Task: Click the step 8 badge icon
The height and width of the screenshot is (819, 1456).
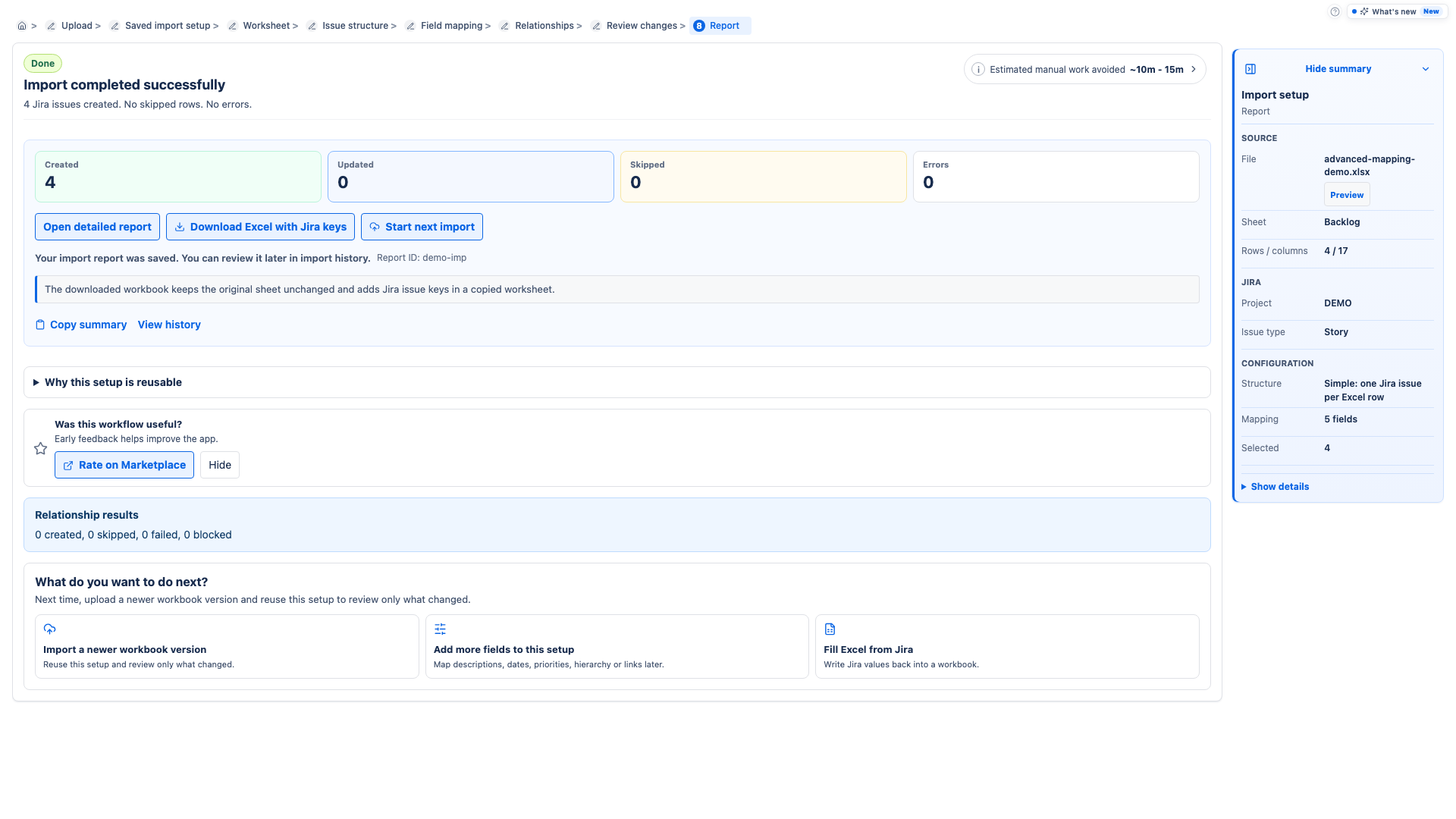Action: (699, 26)
